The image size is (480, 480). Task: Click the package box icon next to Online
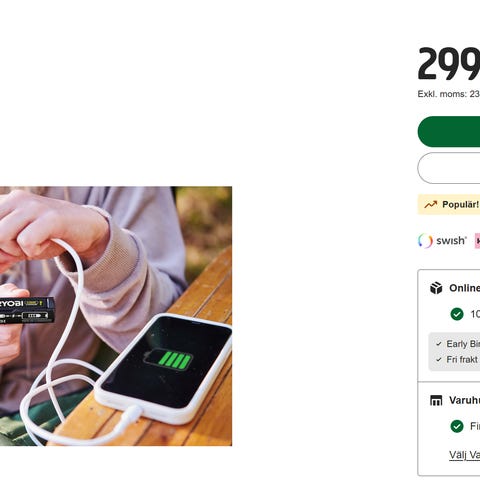click(x=436, y=288)
